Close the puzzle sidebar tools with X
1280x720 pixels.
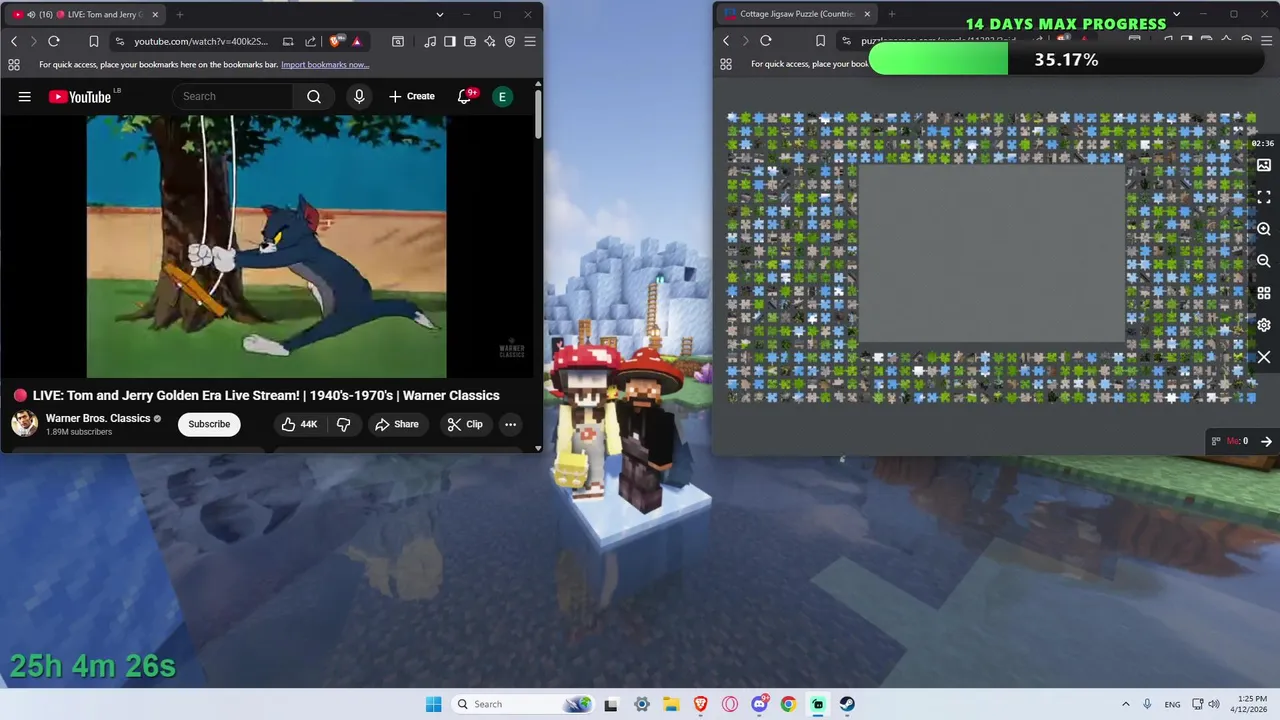click(1264, 357)
